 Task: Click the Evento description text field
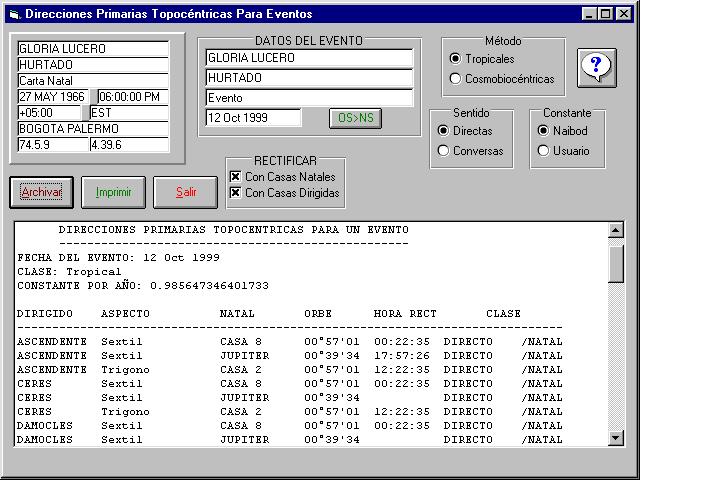pos(309,98)
